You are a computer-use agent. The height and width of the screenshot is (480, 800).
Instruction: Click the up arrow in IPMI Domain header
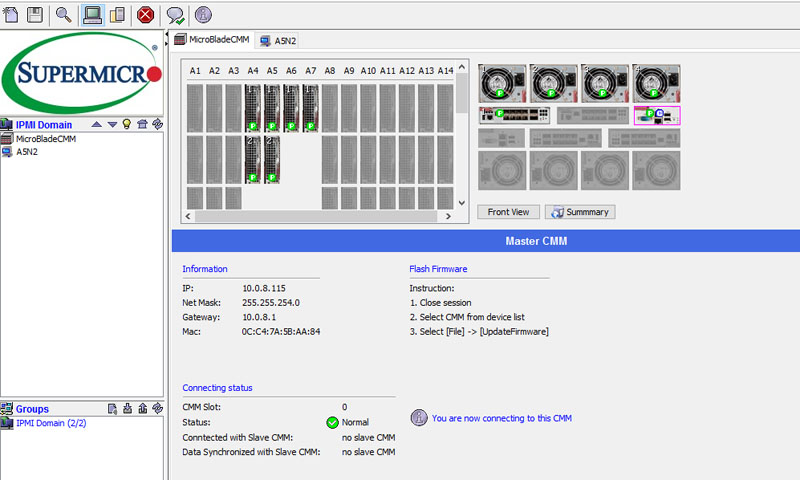tap(97, 124)
